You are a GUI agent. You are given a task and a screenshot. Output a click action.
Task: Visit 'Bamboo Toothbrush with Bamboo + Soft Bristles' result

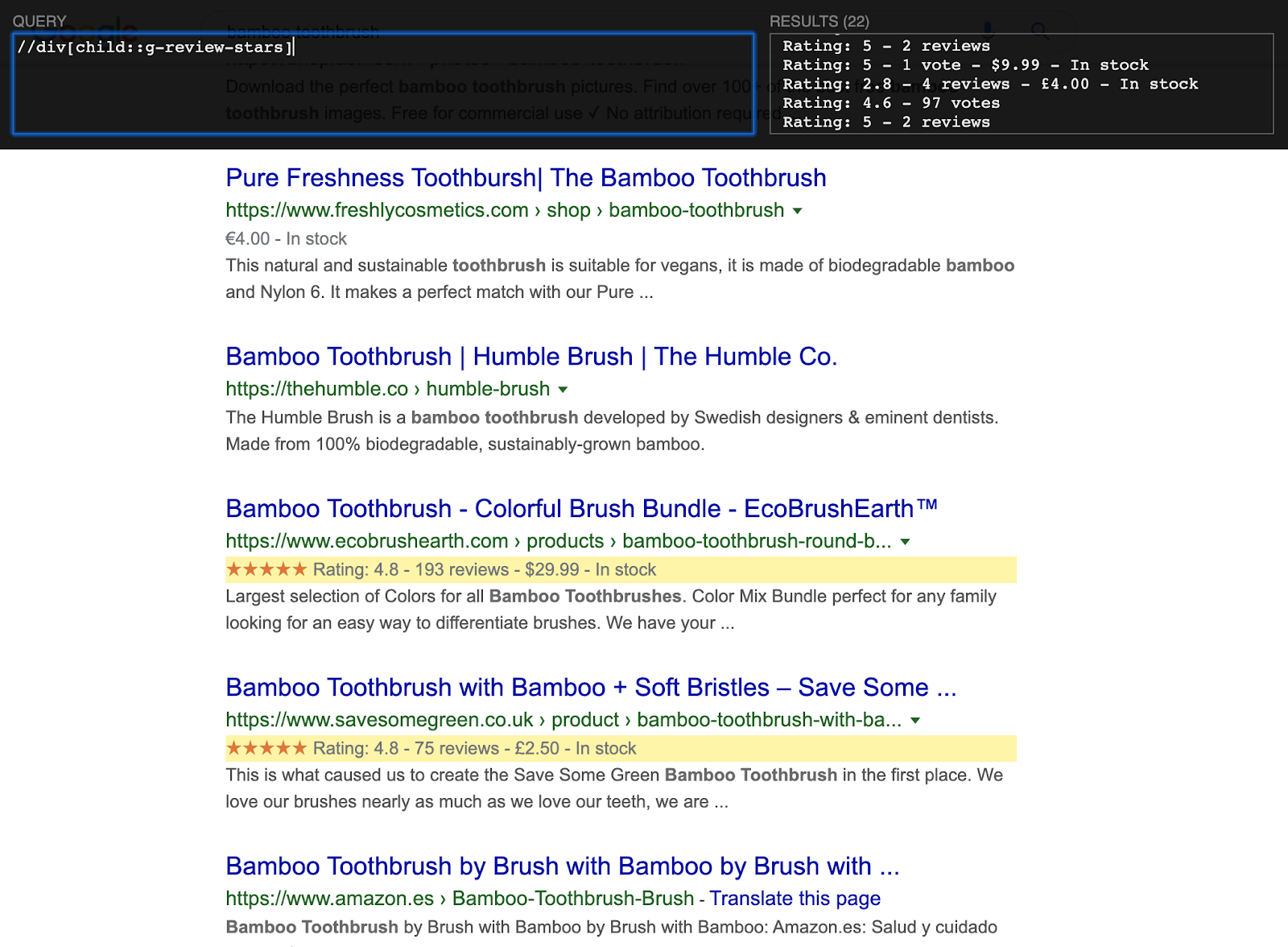591,687
